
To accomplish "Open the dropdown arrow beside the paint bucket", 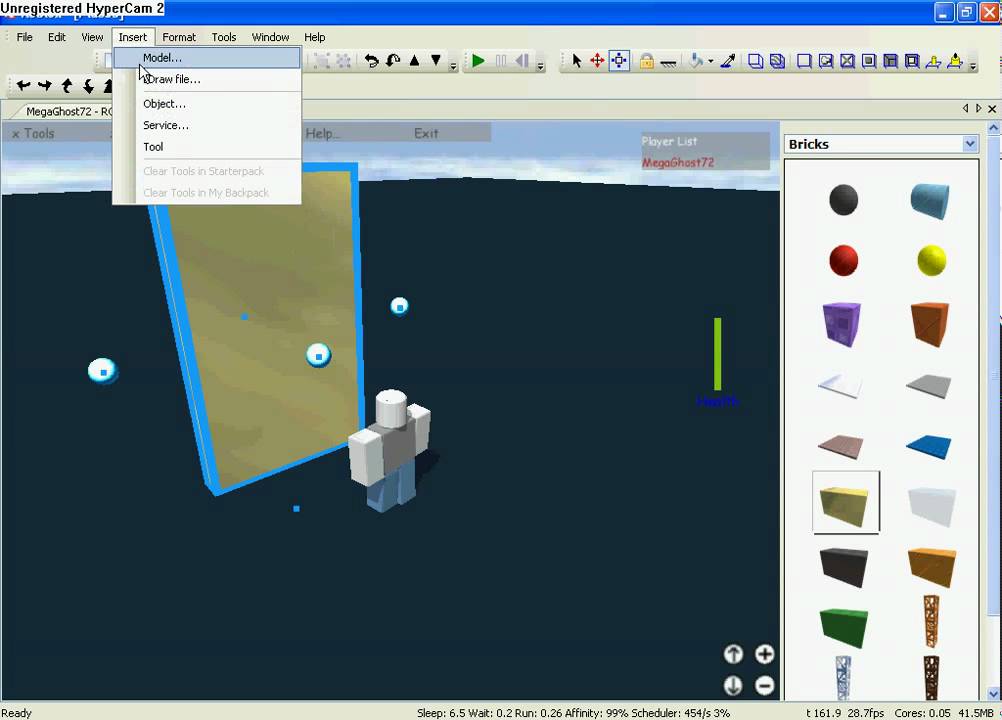I will click(x=711, y=61).
